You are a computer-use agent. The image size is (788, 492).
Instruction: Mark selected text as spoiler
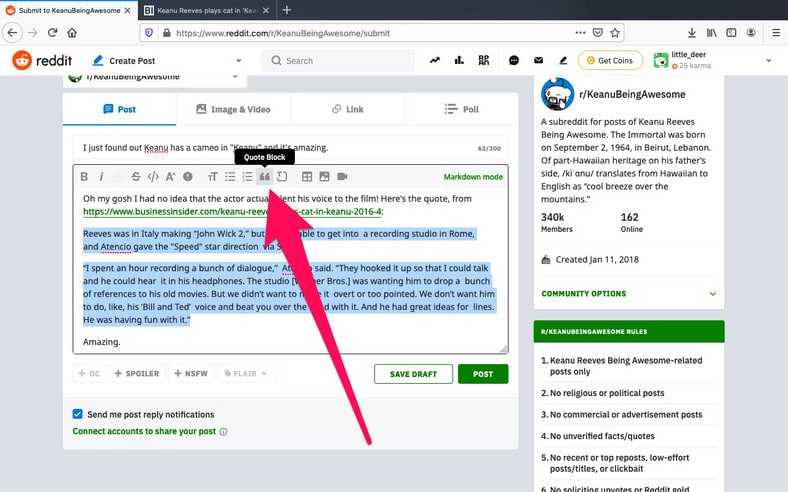[188, 176]
